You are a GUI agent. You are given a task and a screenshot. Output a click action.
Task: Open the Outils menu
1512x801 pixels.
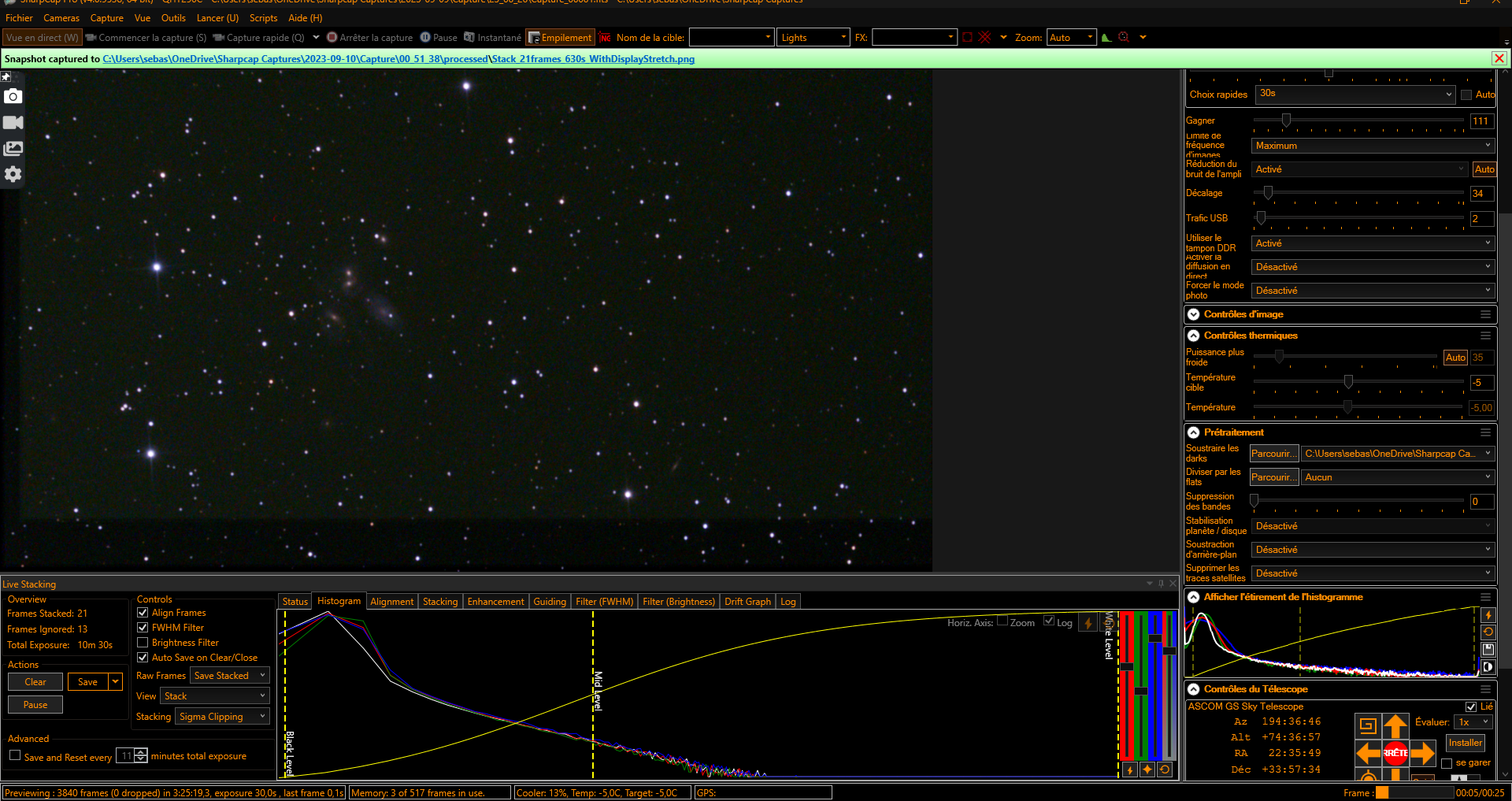[x=173, y=17]
